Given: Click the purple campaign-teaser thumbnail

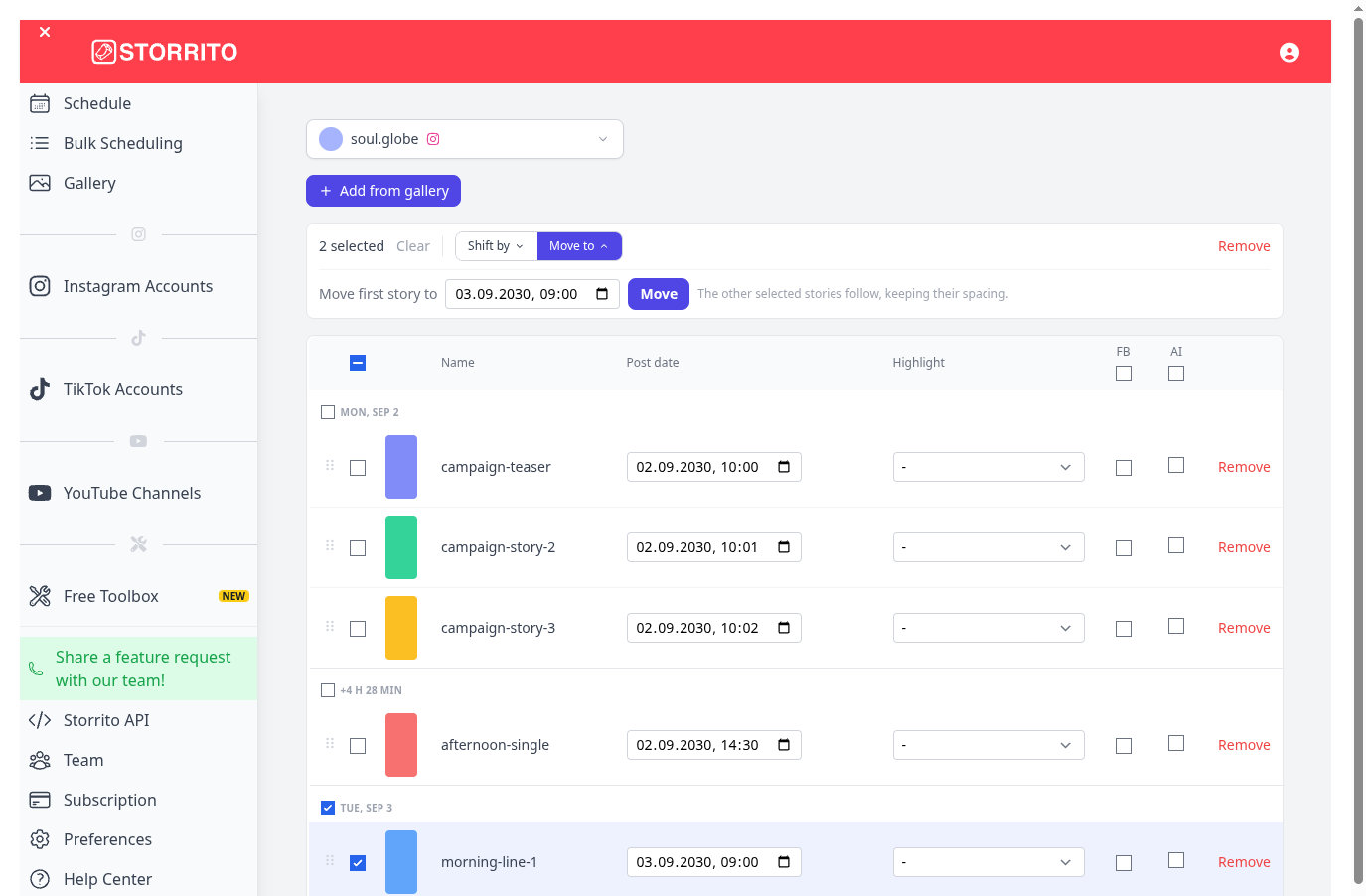Looking at the screenshot, I should 401,467.
